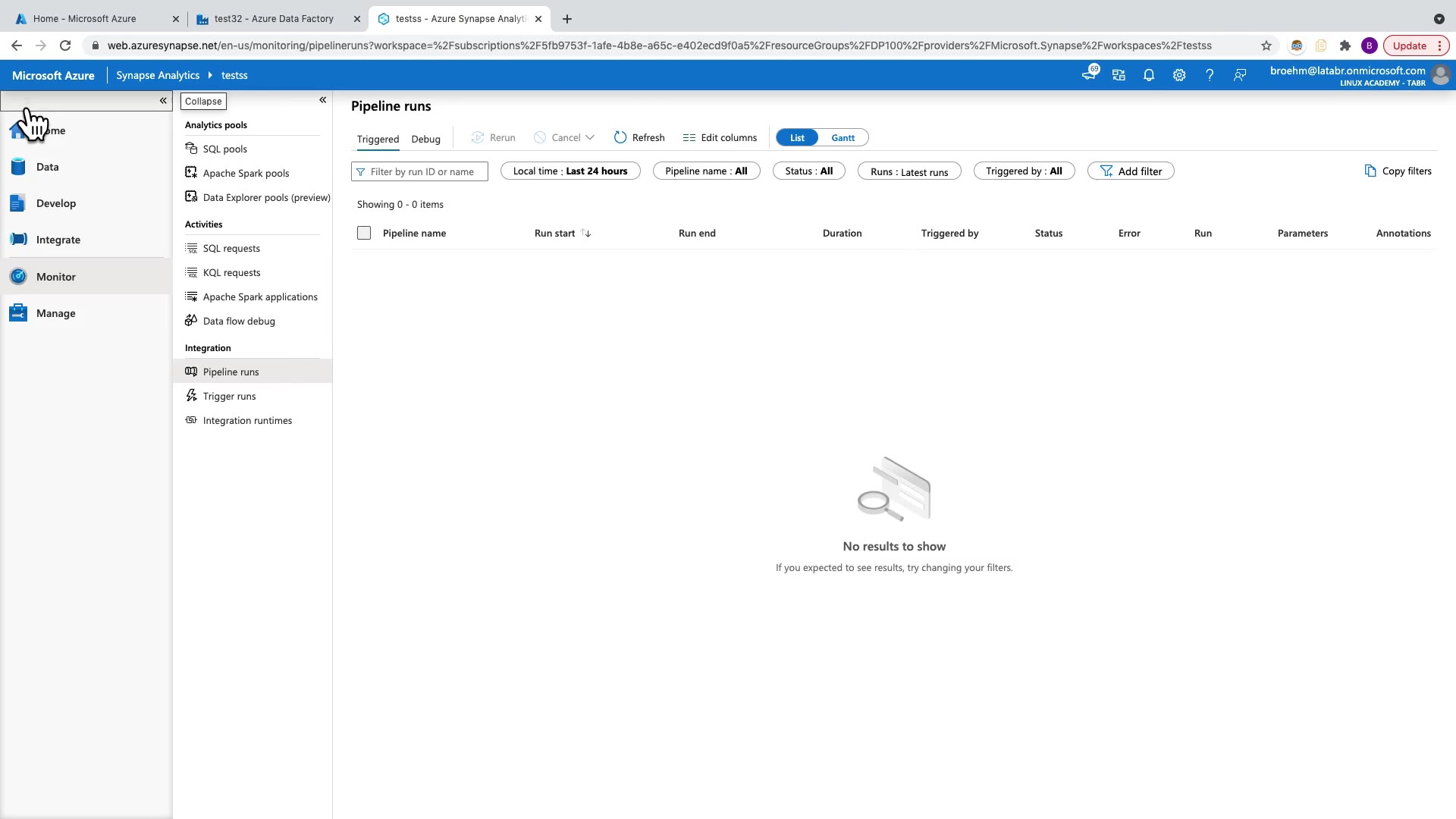Click the Refresh icon in toolbar
1456x819 pixels.
click(620, 137)
